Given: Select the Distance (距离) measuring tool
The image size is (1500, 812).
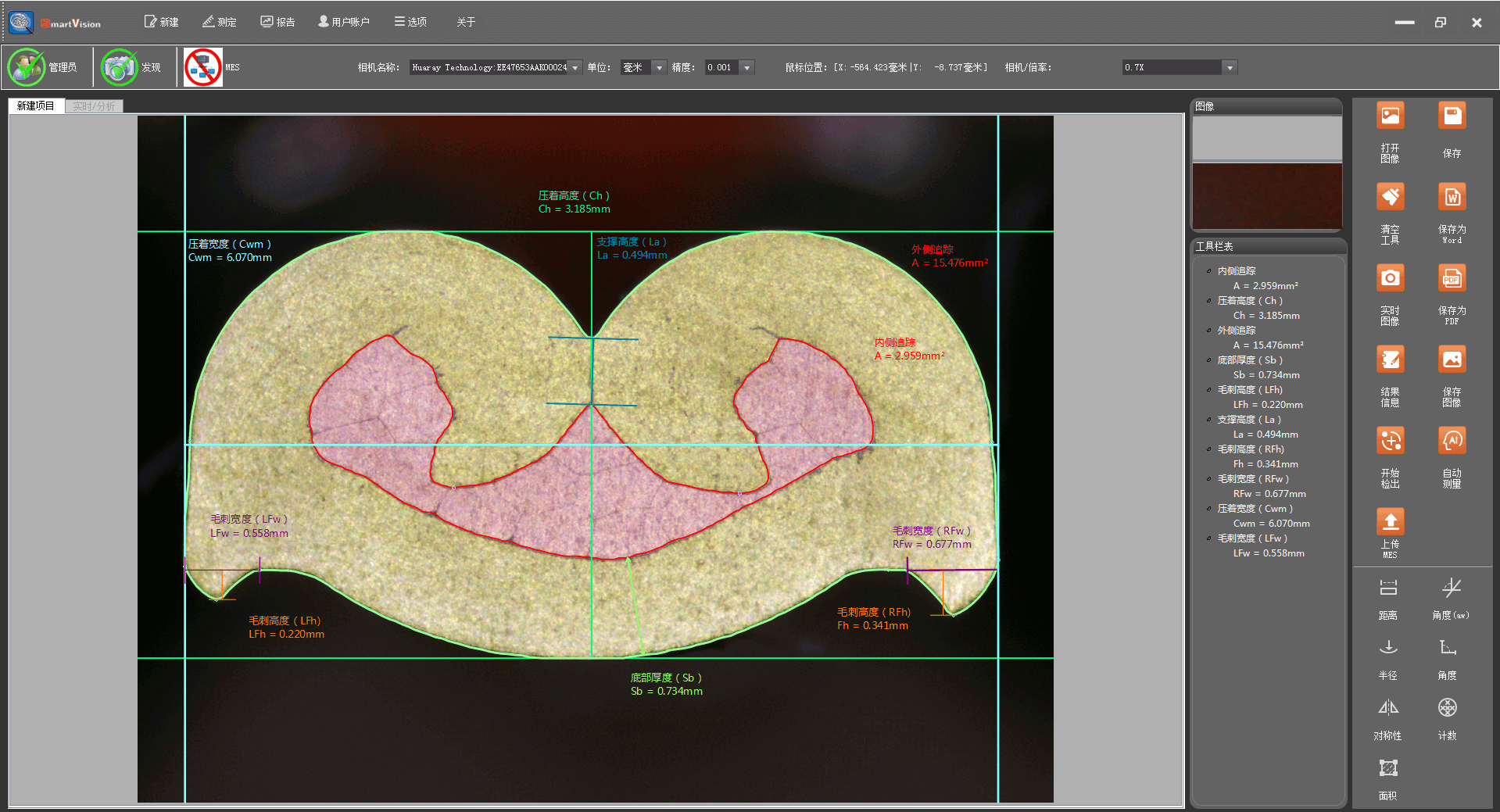Looking at the screenshot, I should tap(1388, 588).
